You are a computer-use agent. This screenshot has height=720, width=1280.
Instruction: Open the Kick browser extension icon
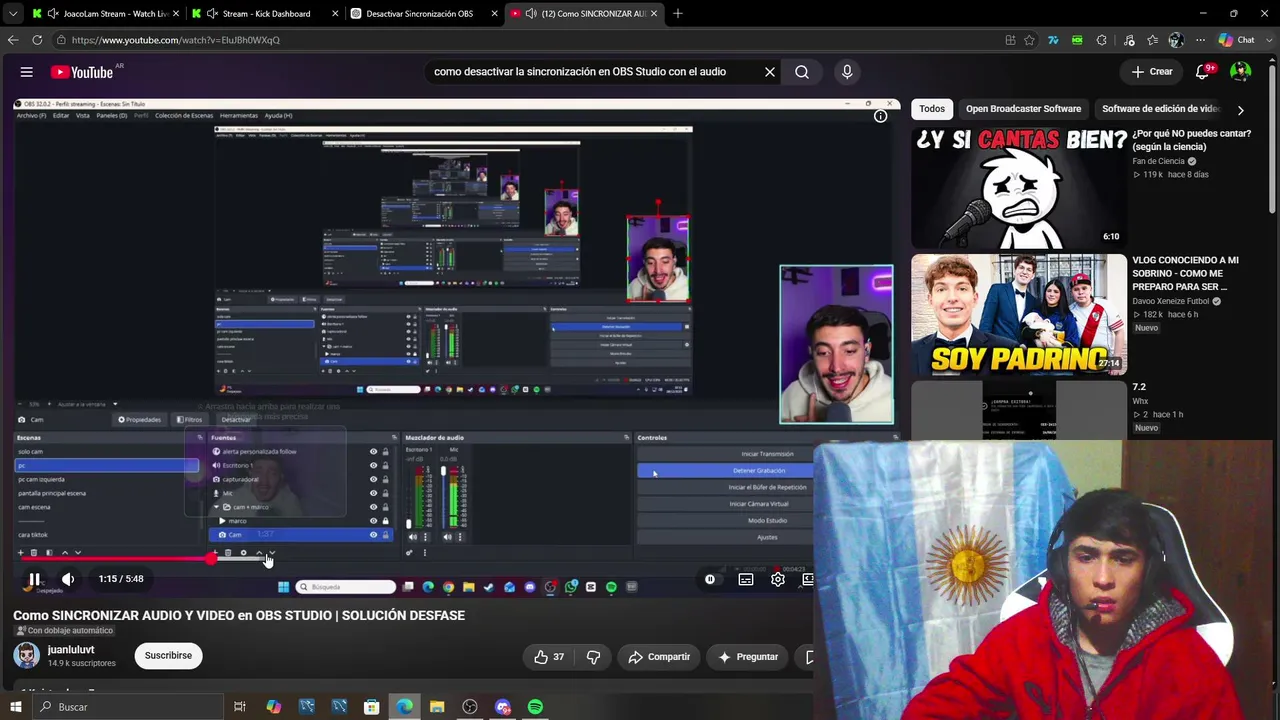point(1077,40)
